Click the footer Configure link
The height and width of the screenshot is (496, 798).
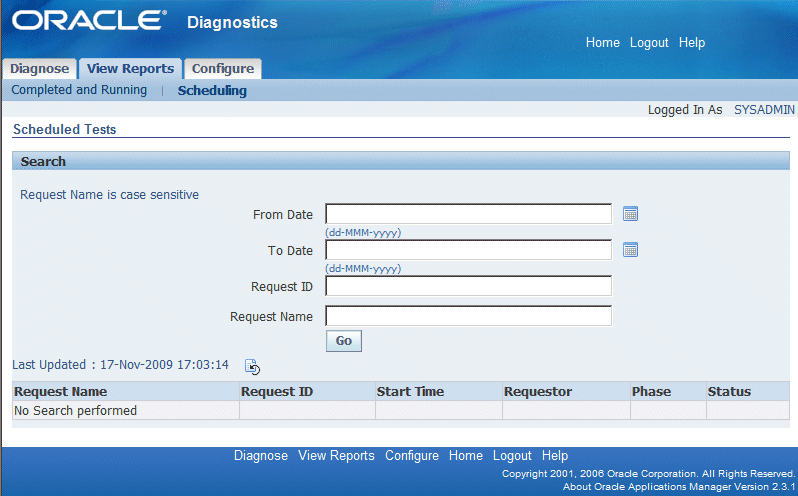tap(412, 455)
